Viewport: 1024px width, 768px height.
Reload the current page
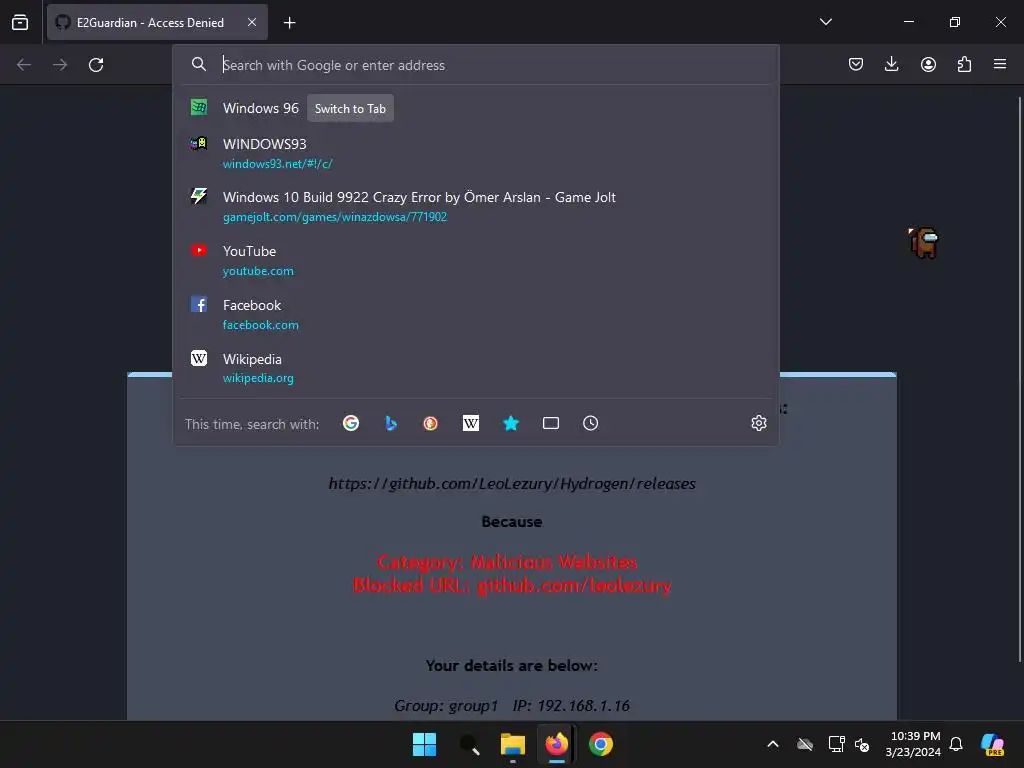(96, 65)
